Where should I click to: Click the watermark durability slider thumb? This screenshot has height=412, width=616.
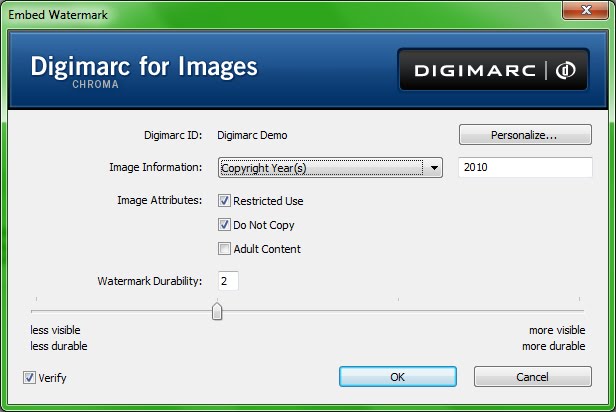[x=217, y=311]
